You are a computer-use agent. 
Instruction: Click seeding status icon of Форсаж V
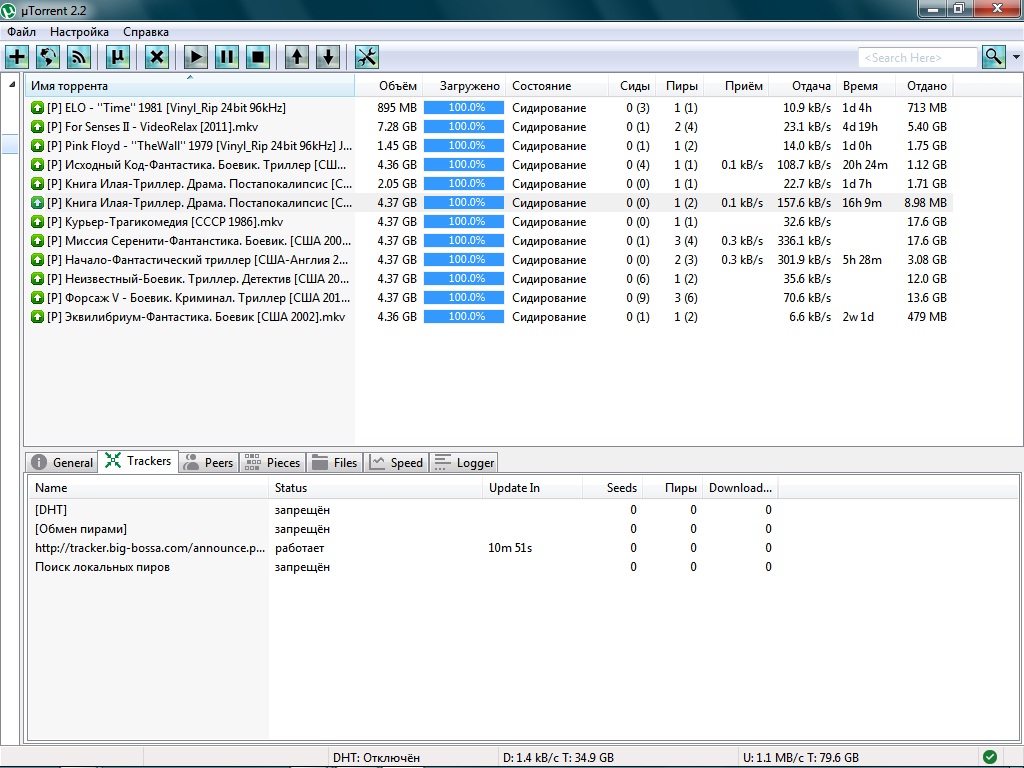(37, 297)
